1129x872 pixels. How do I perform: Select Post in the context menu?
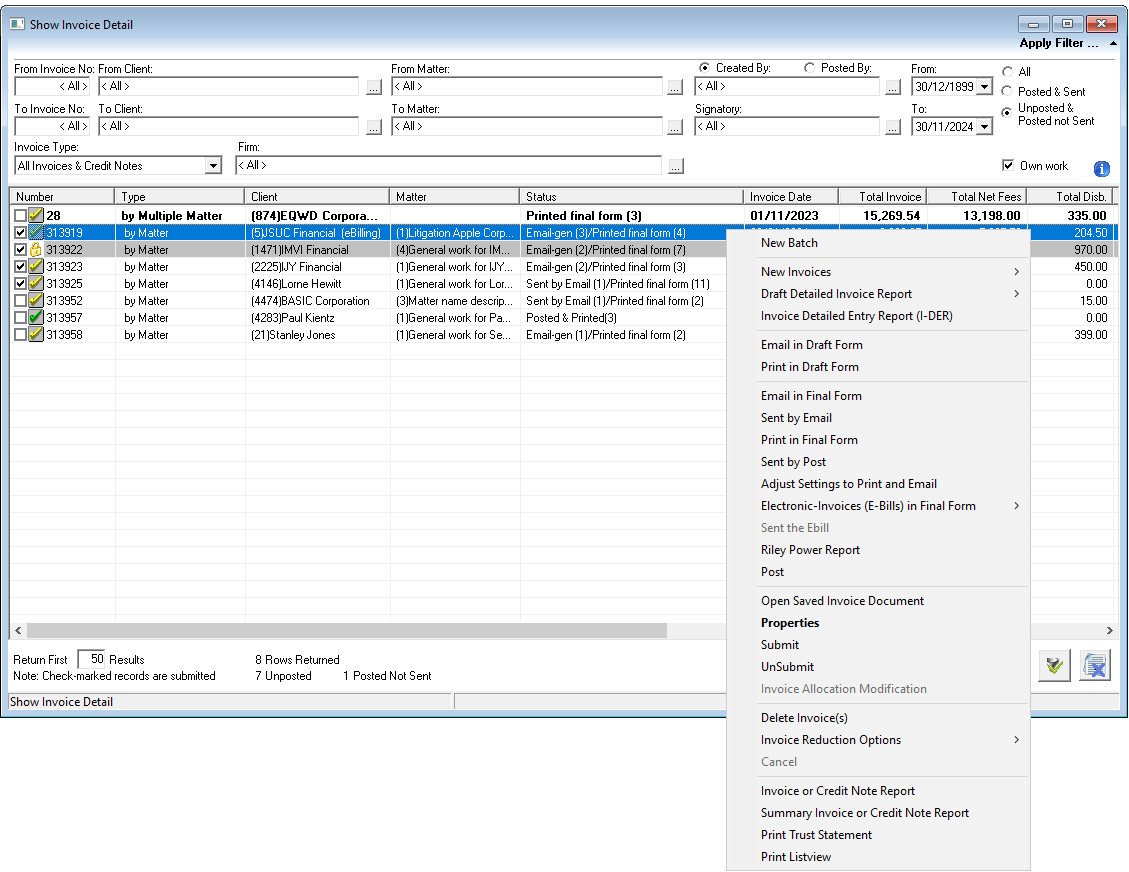pyautogui.click(x=773, y=572)
